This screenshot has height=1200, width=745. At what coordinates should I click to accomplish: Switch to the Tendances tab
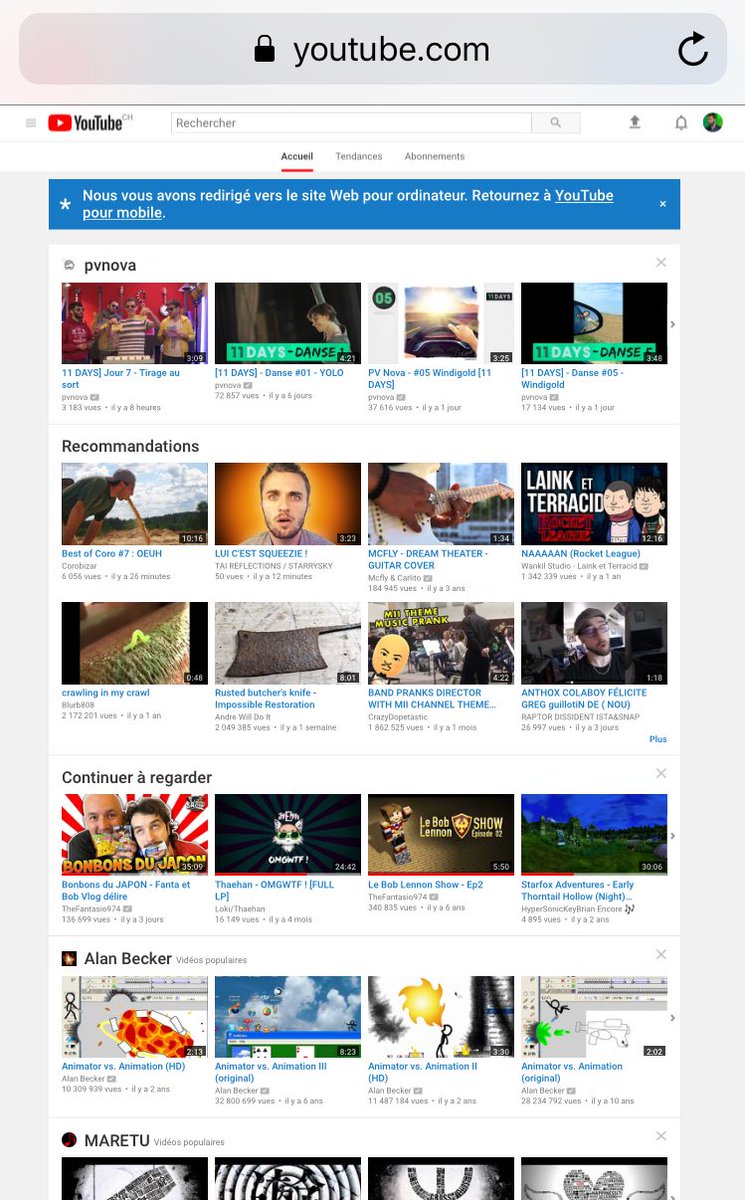click(359, 156)
